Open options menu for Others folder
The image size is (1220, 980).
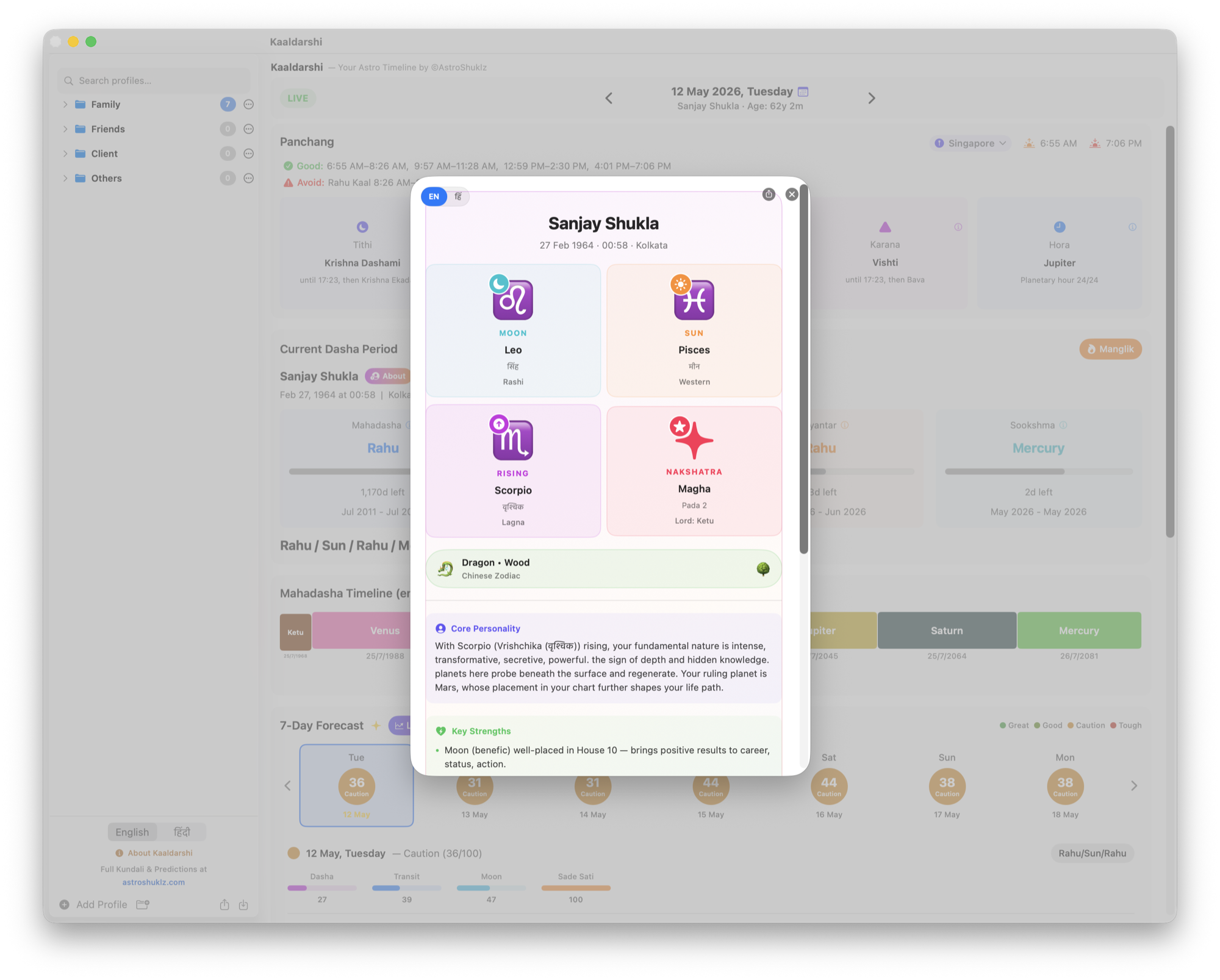point(248,178)
